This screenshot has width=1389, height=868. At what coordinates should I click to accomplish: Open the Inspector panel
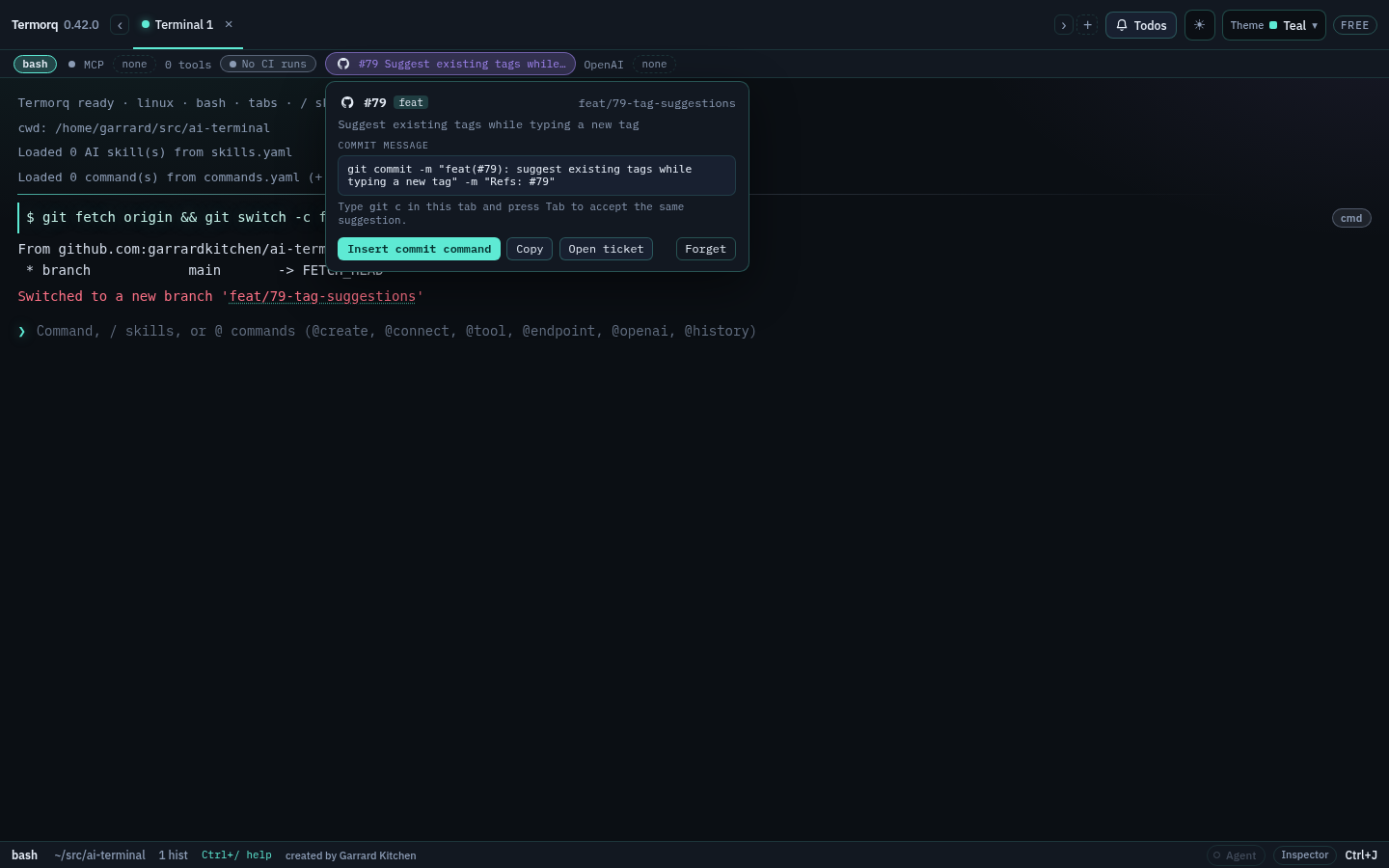1304,855
